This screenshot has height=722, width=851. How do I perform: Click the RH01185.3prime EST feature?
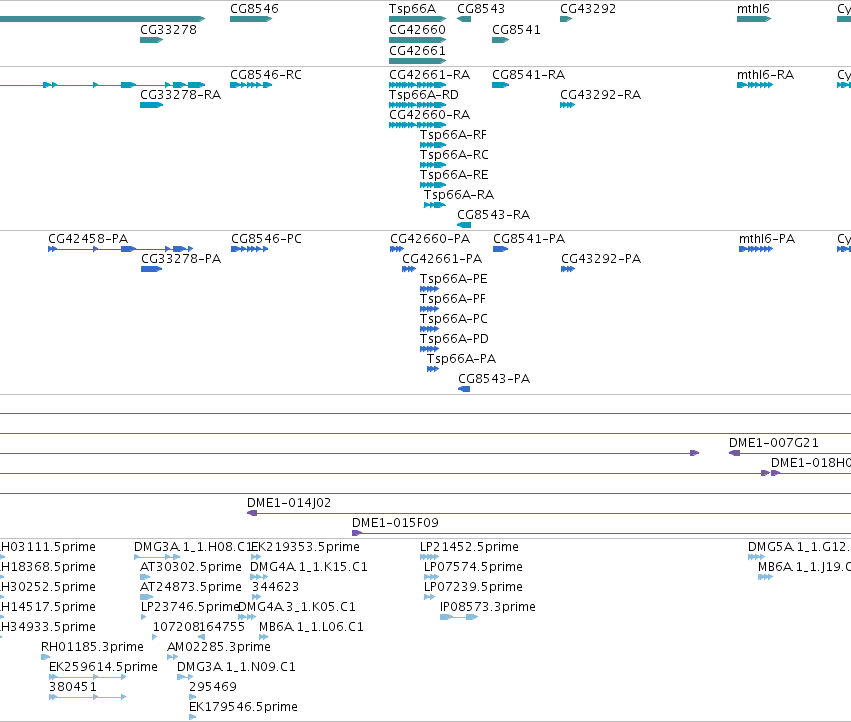(46, 657)
